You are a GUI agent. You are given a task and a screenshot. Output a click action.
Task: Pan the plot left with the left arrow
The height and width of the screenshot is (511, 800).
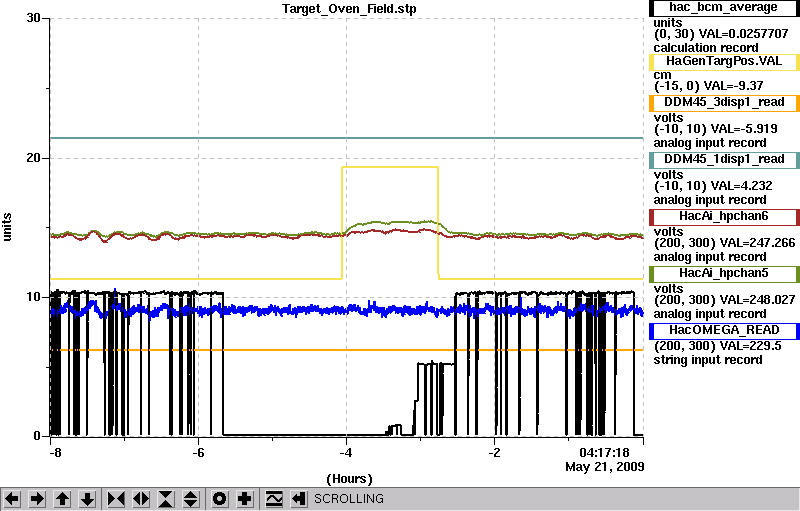click(12, 498)
